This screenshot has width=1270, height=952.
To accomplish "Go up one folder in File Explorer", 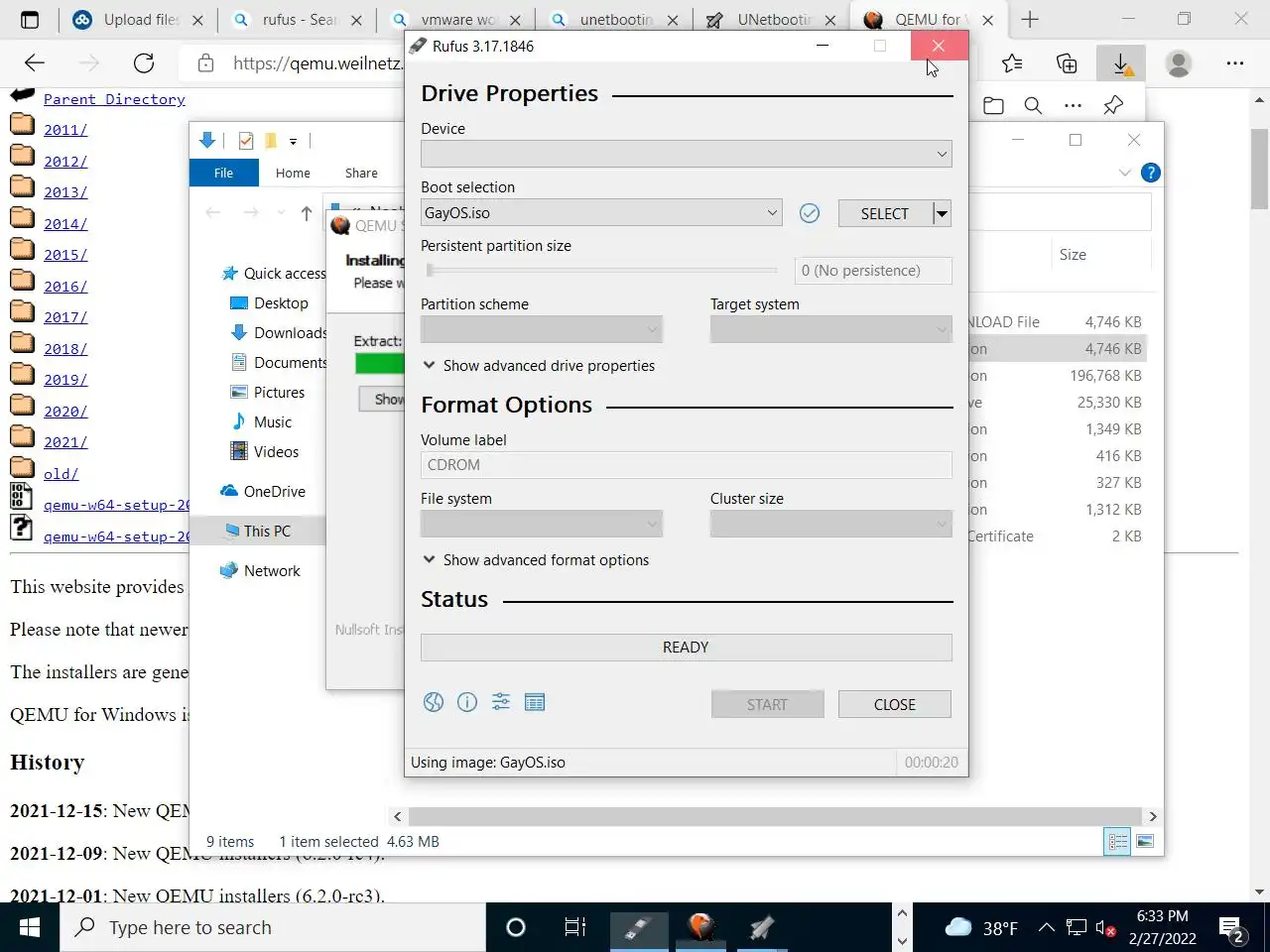I will tap(307, 213).
